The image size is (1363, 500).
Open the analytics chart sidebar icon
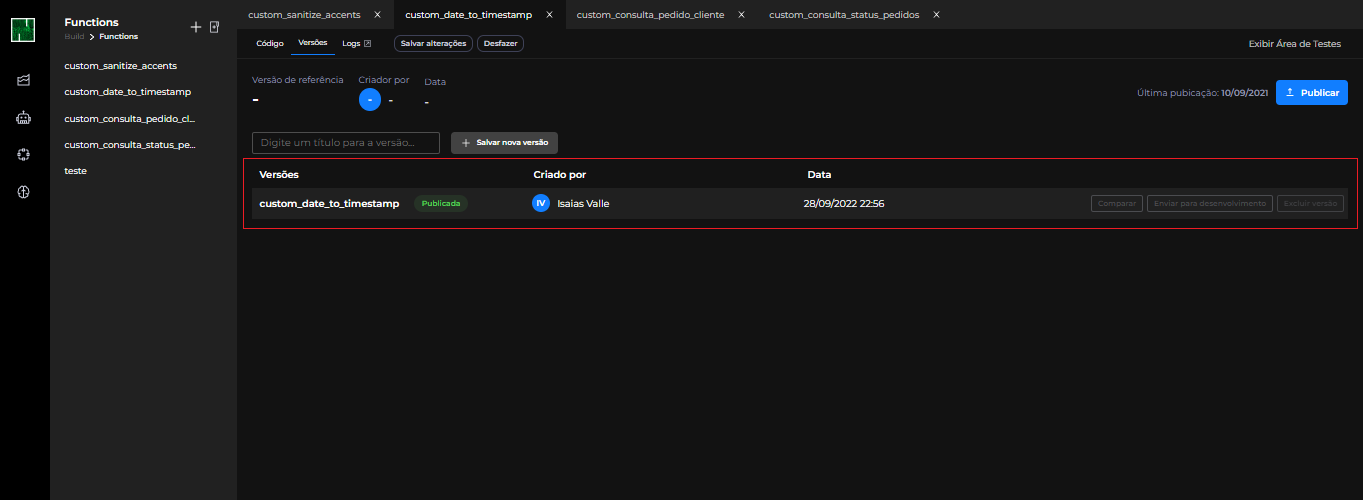24,80
